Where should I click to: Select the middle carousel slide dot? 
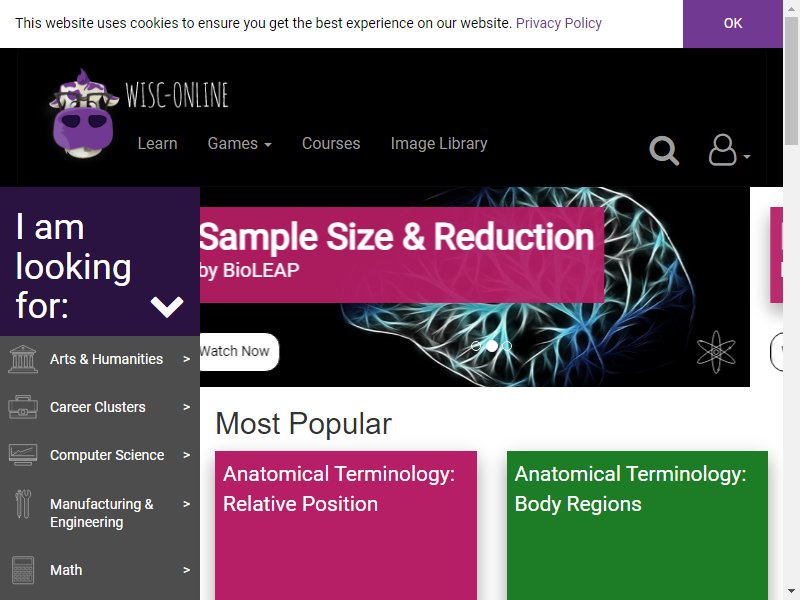click(x=492, y=346)
